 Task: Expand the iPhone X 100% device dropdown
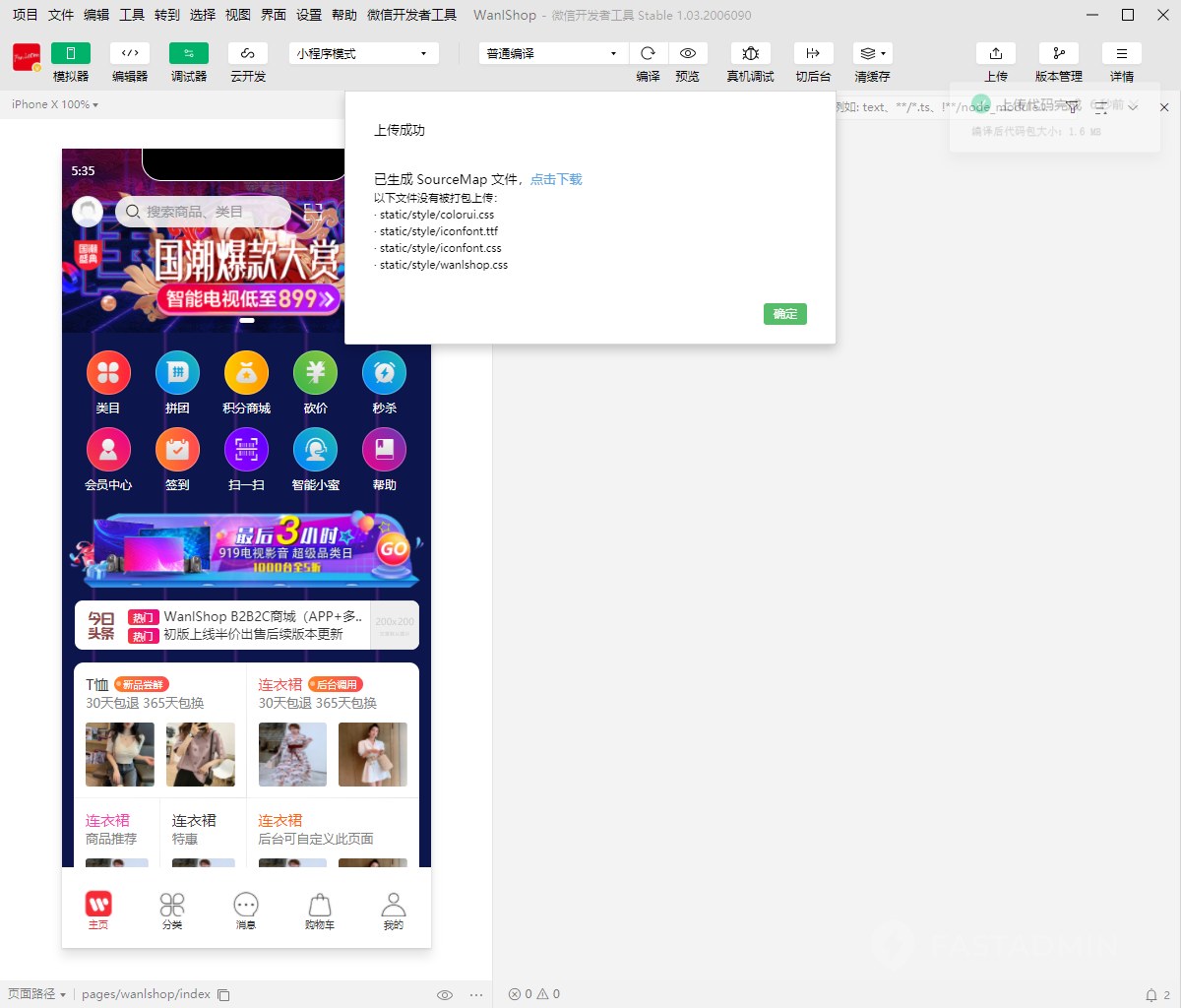[x=55, y=104]
